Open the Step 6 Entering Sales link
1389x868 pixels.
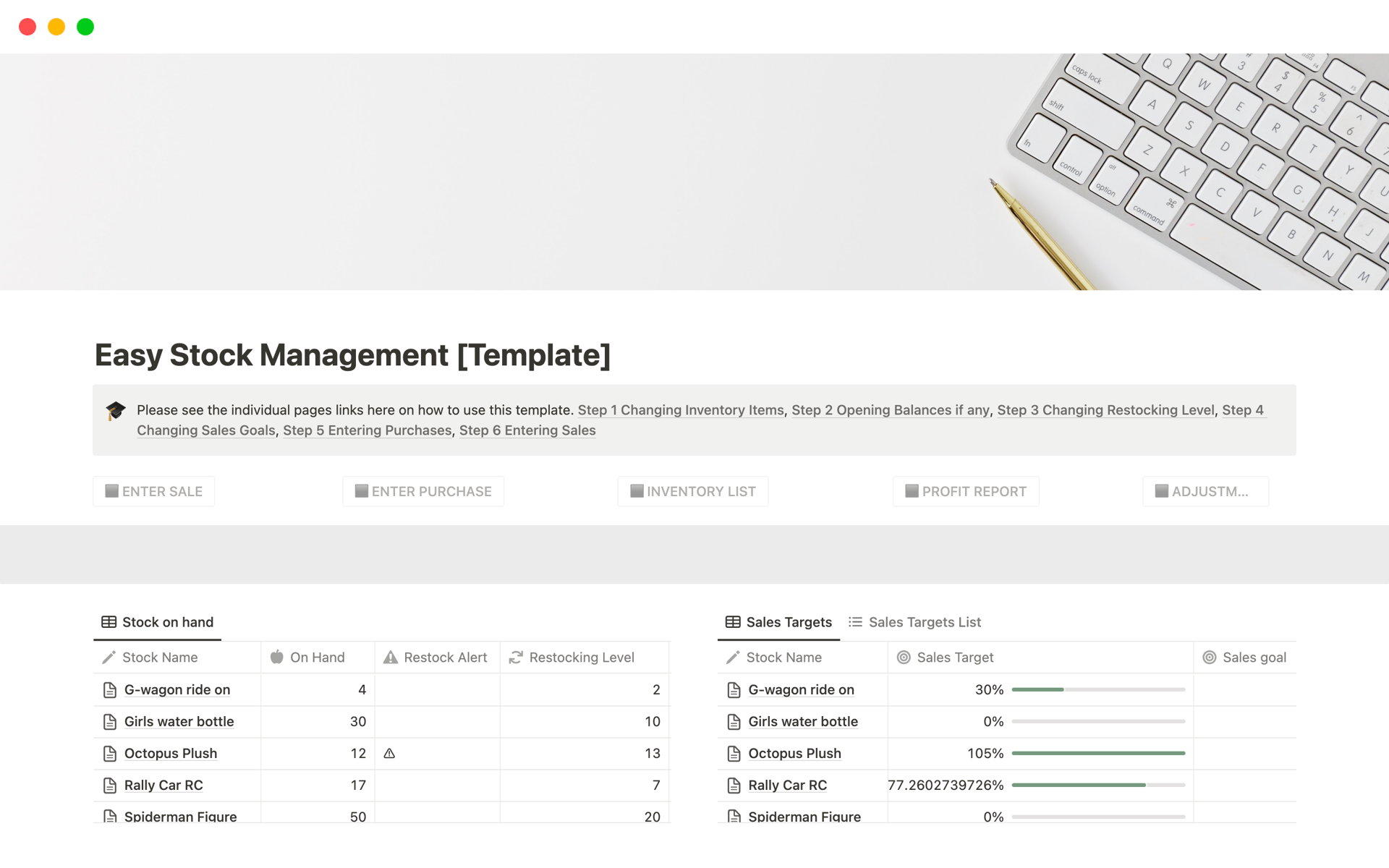(527, 430)
